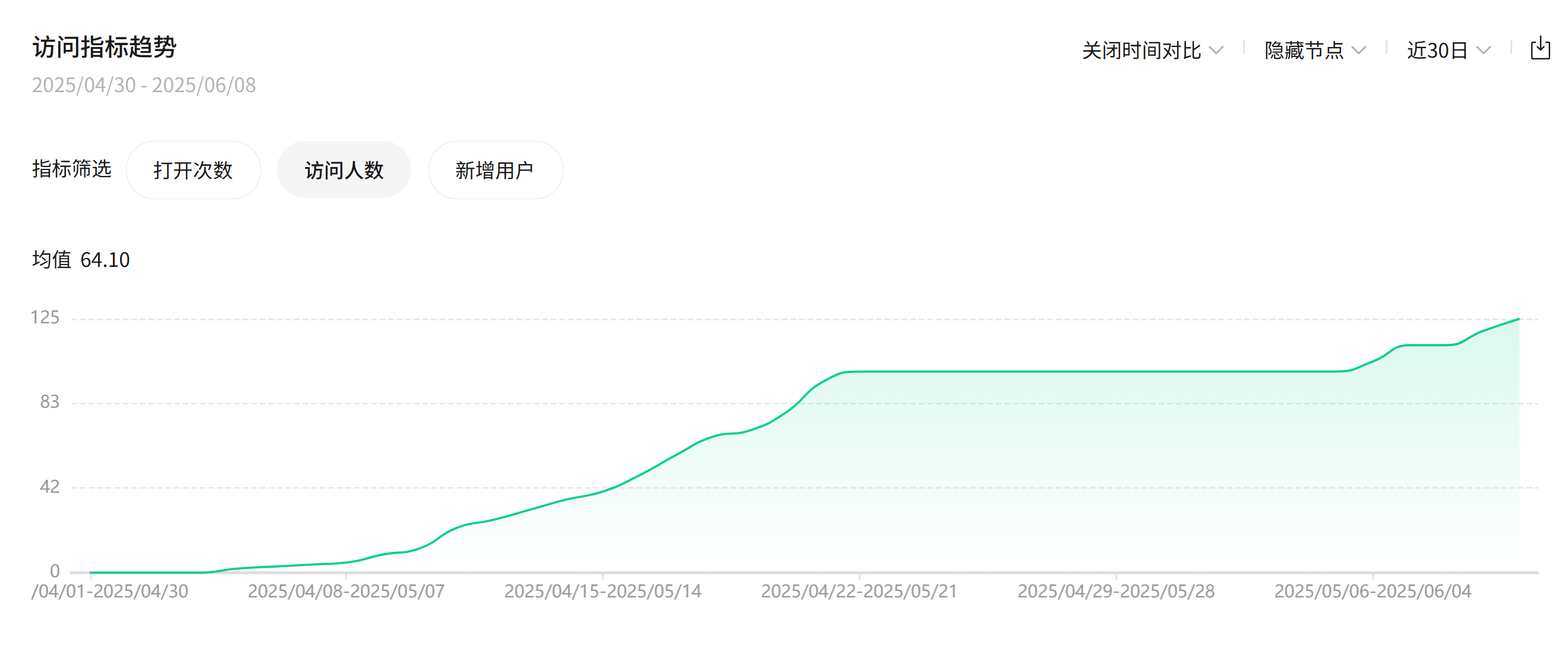Click the chevron arrow beside 隐藏节点

pyautogui.click(x=1359, y=51)
